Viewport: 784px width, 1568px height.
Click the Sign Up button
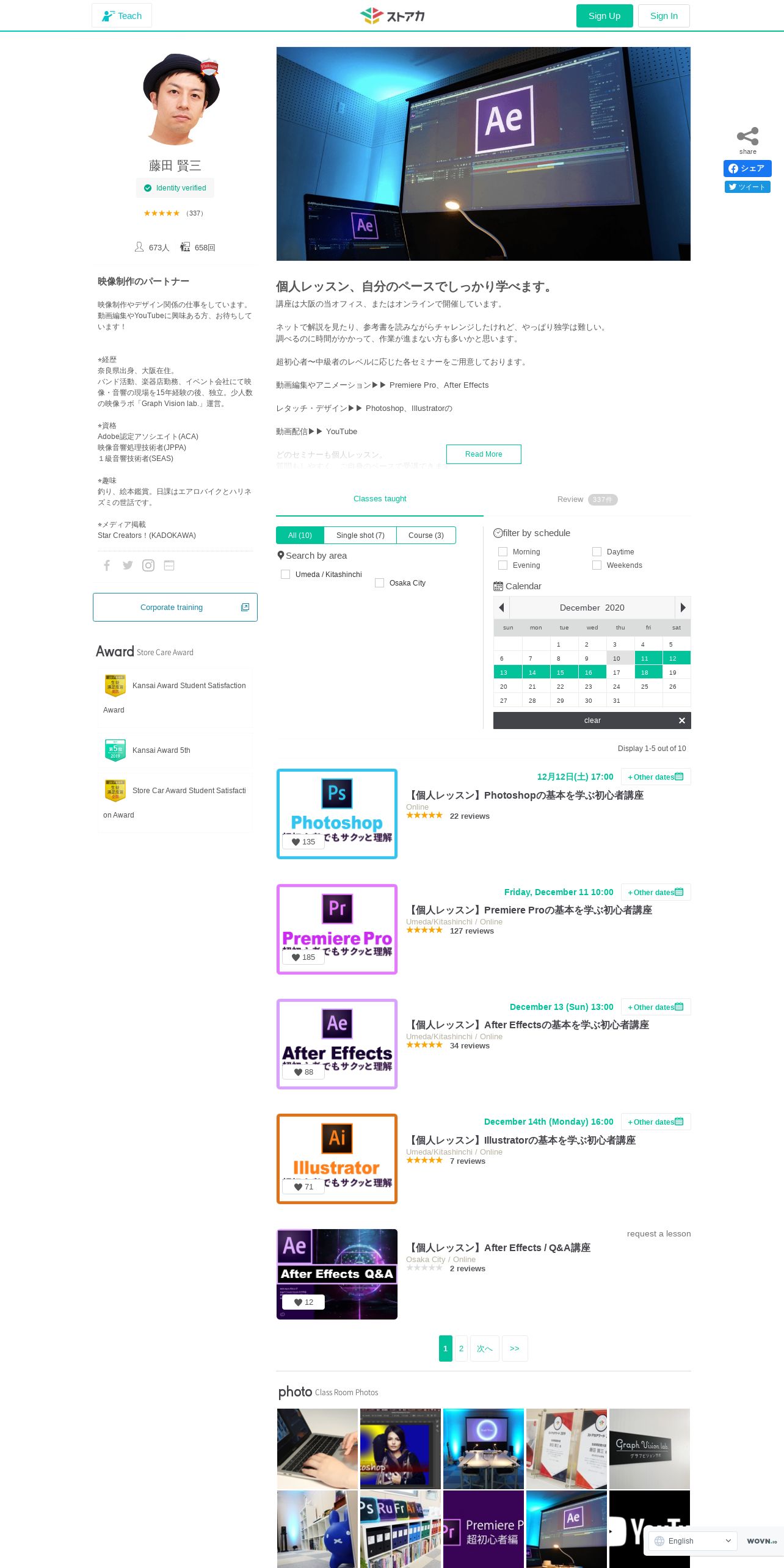coord(604,16)
